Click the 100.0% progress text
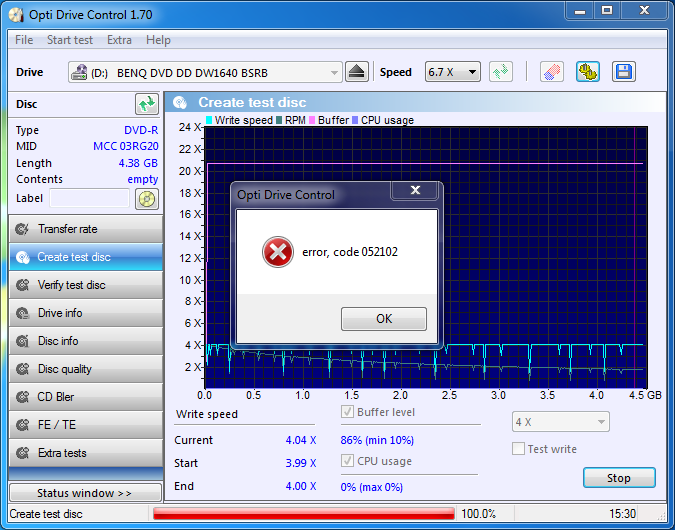 click(478, 514)
